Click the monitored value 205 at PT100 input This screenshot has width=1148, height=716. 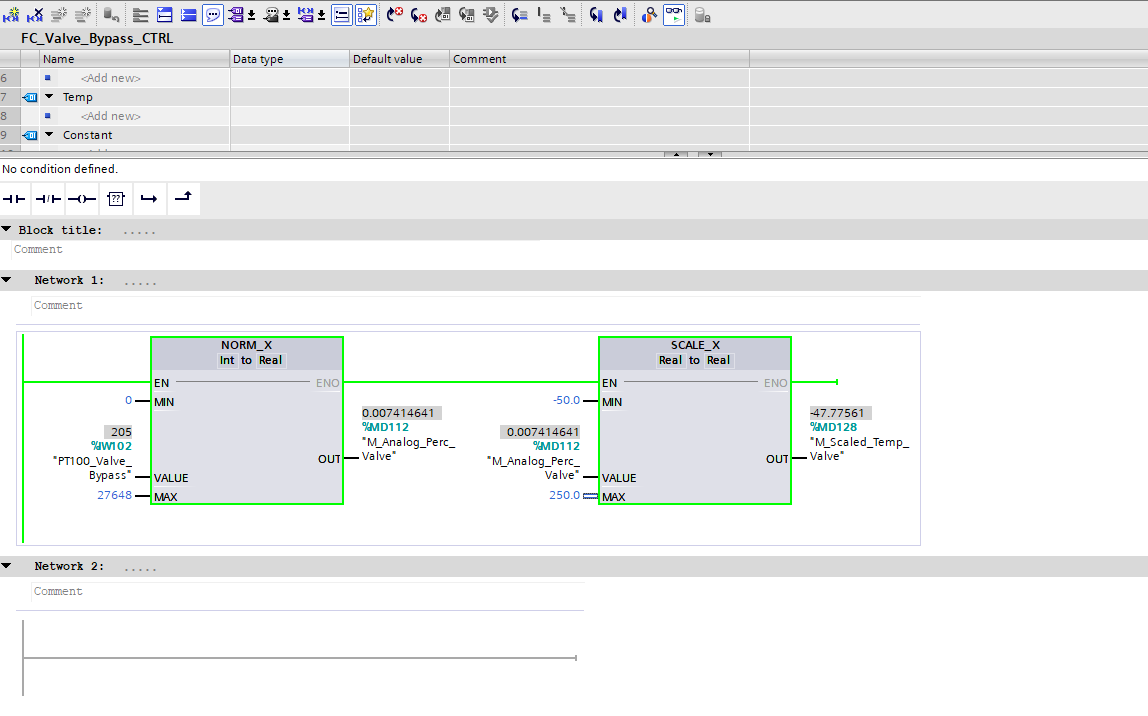tap(118, 432)
